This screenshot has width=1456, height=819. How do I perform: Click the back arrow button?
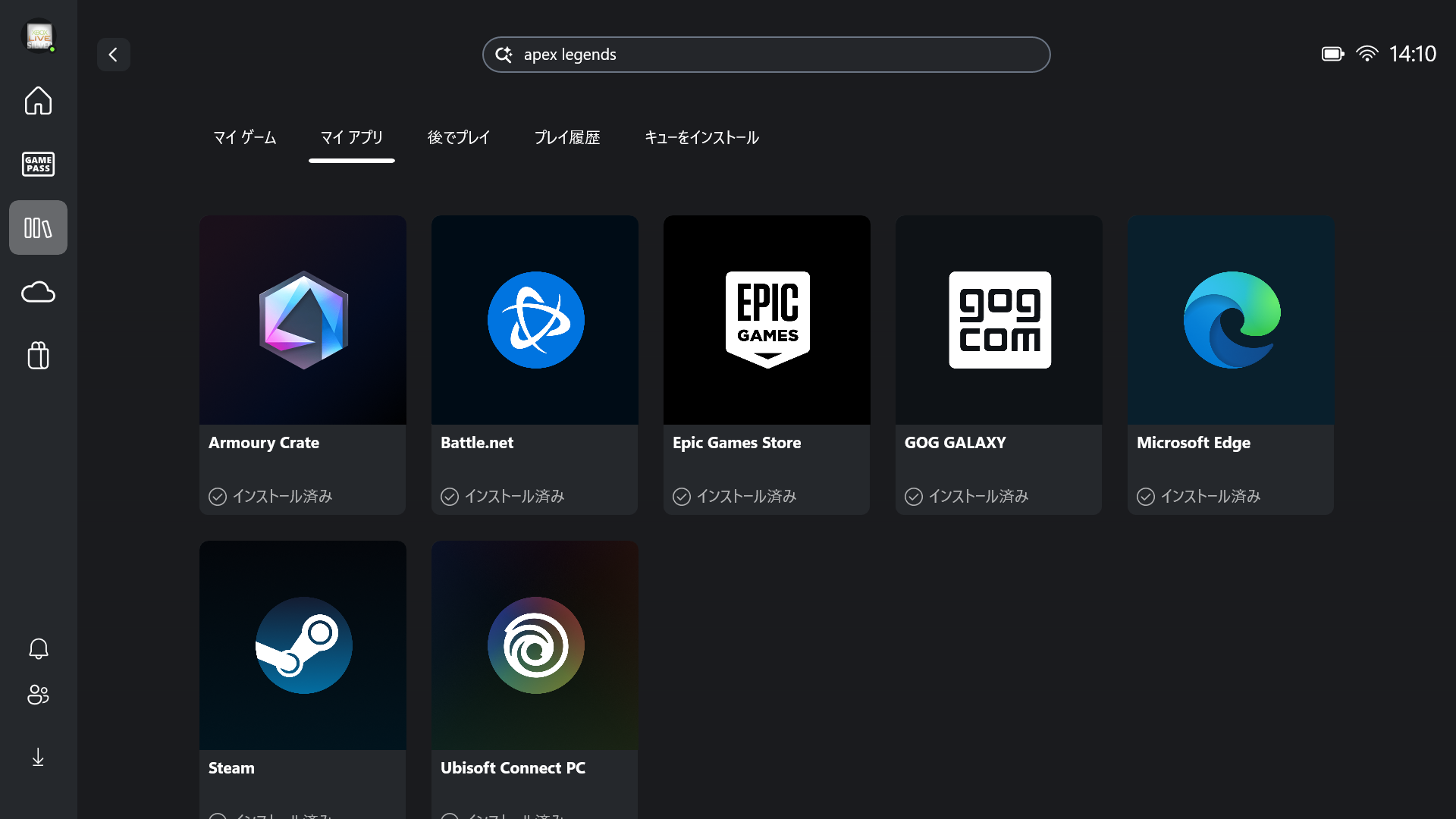[114, 54]
